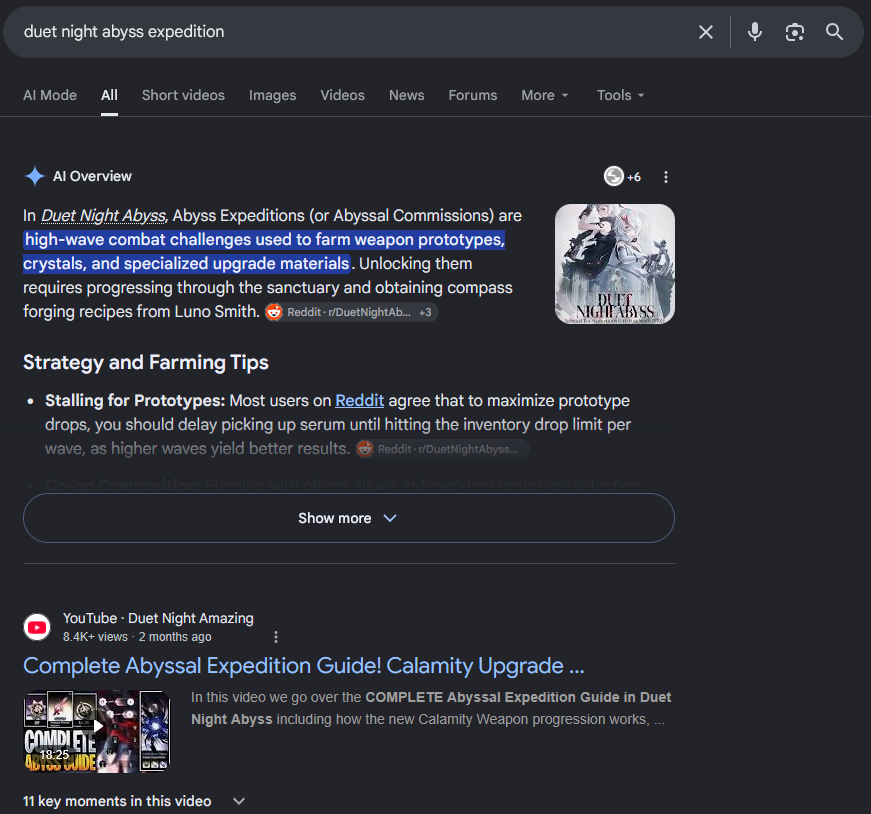Go to the News tab
Viewport: 871px width, 814px height.
click(407, 95)
